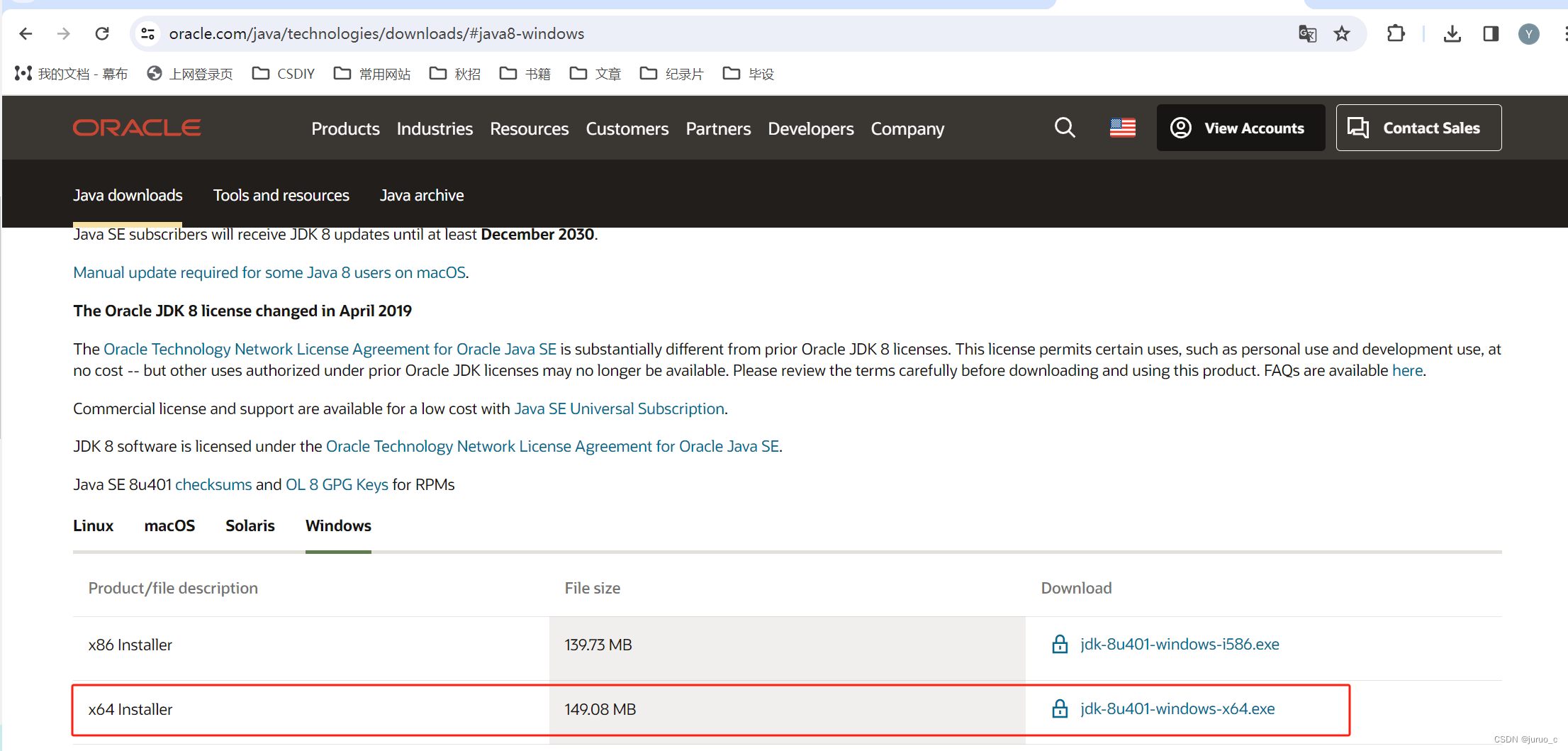
Task: Click the x86 Installer row label
Action: pos(130,645)
